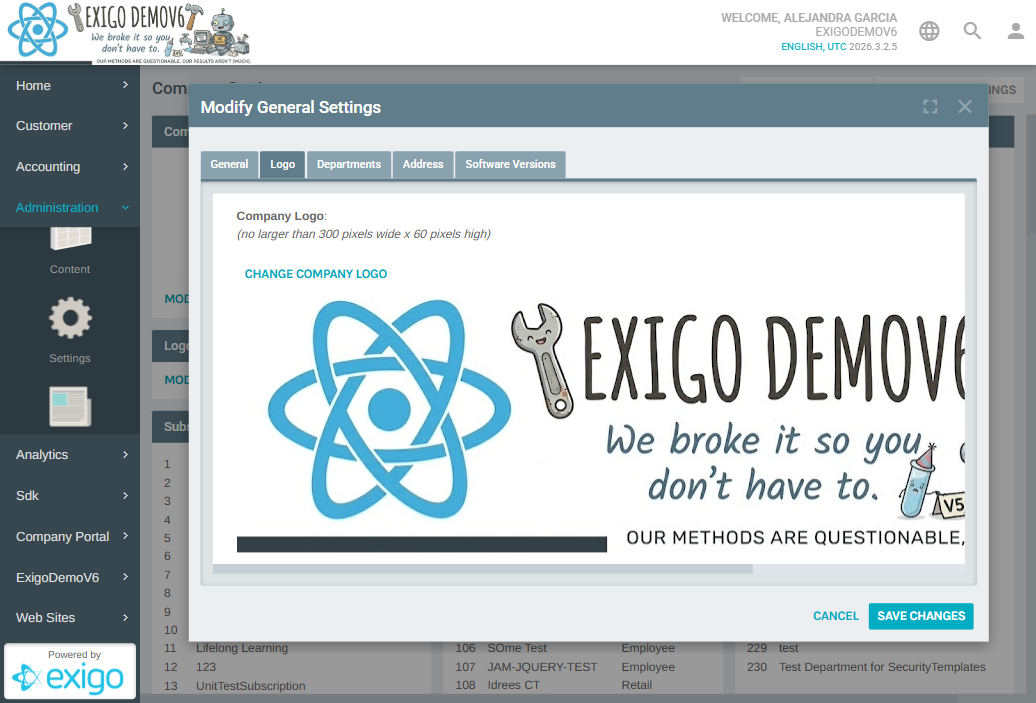Click the Powered by Exigo badge
This screenshot has height=703, width=1036.
pyautogui.click(x=70, y=671)
